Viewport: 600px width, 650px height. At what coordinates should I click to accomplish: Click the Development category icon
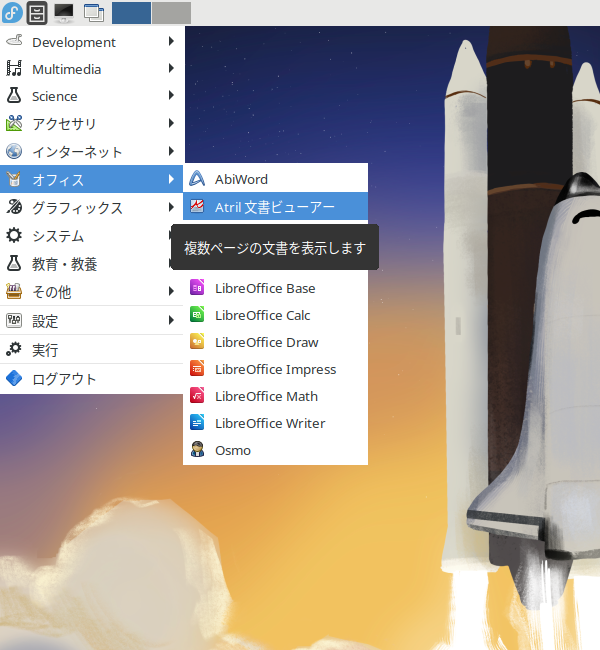(14, 41)
